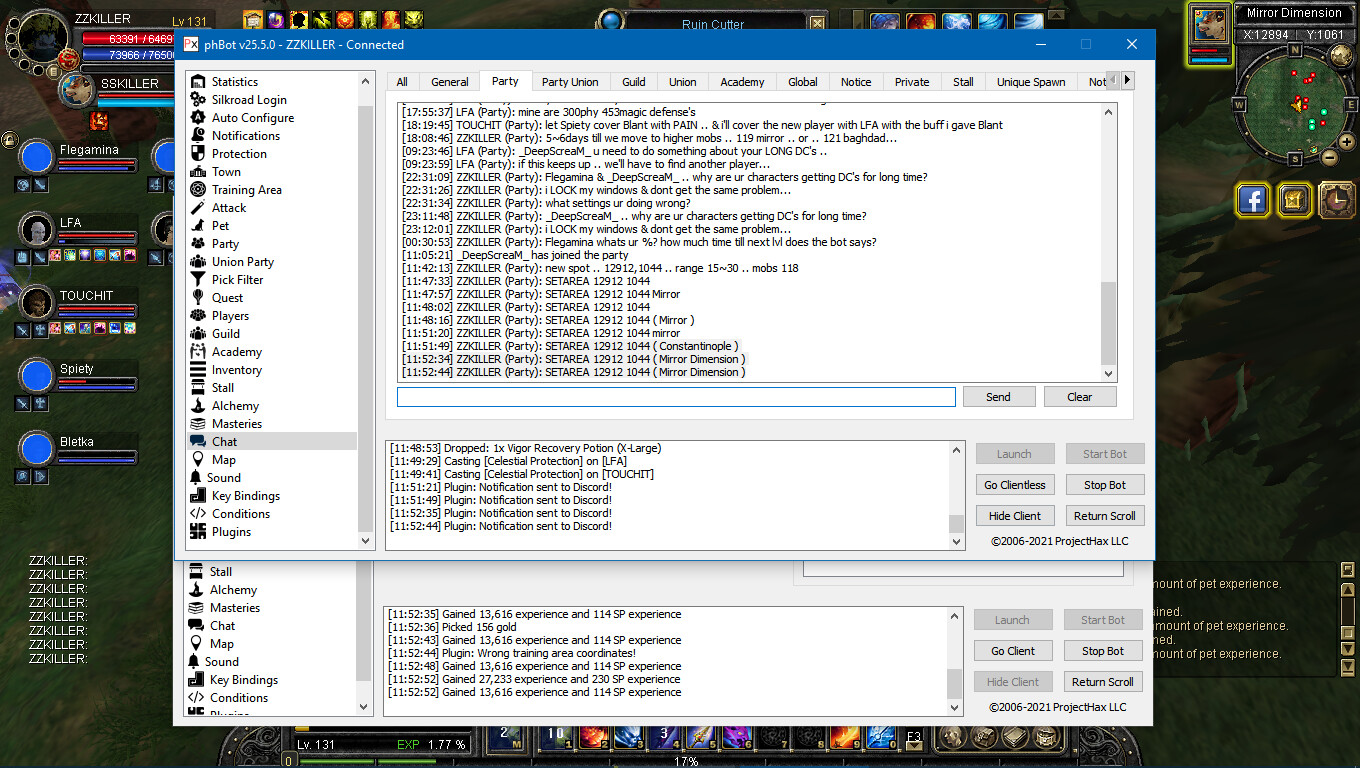Open the Protection settings page
This screenshot has width=1360, height=768.
tap(239, 154)
